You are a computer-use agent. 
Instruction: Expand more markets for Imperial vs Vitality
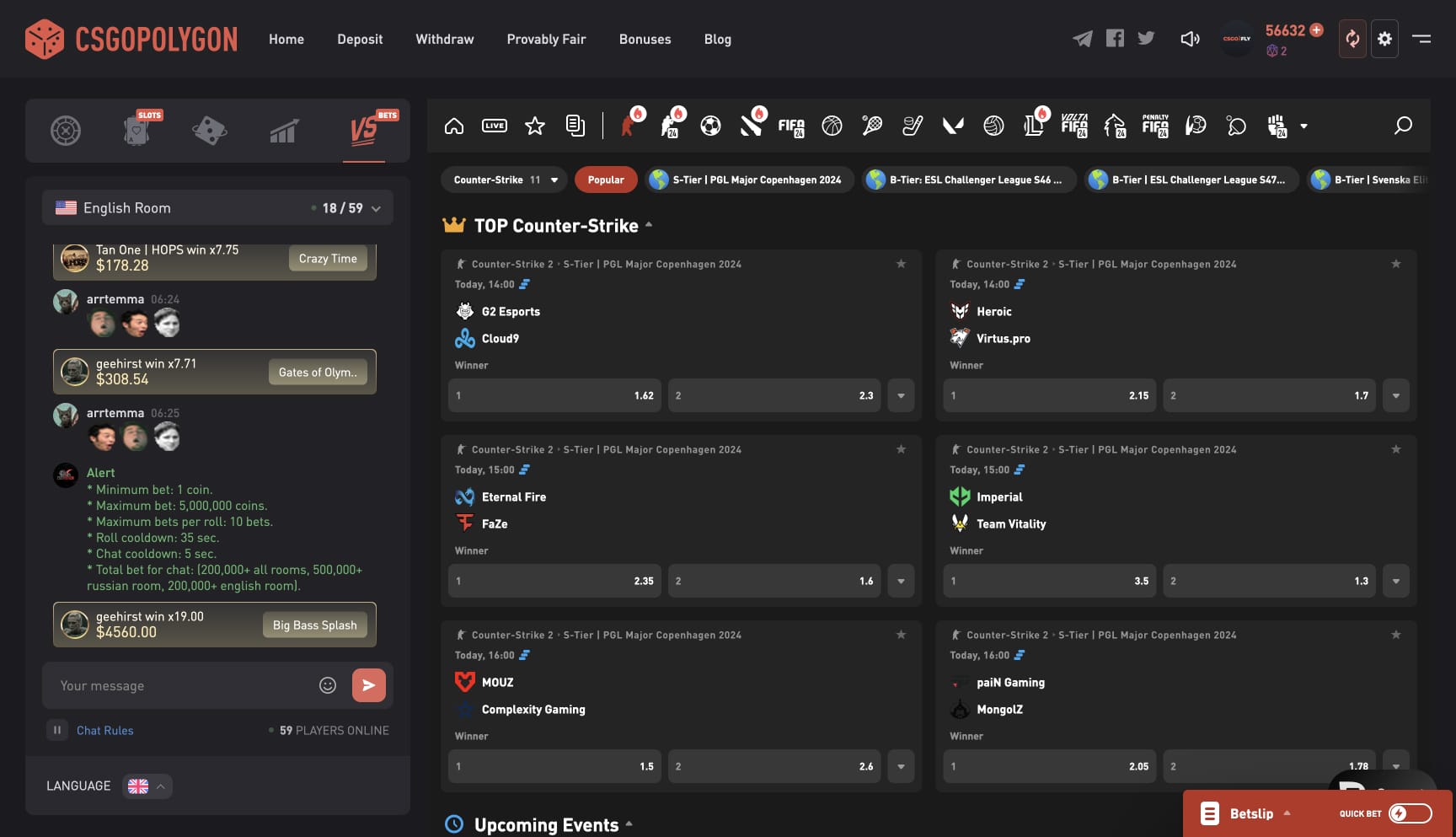(x=1396, y=581)
